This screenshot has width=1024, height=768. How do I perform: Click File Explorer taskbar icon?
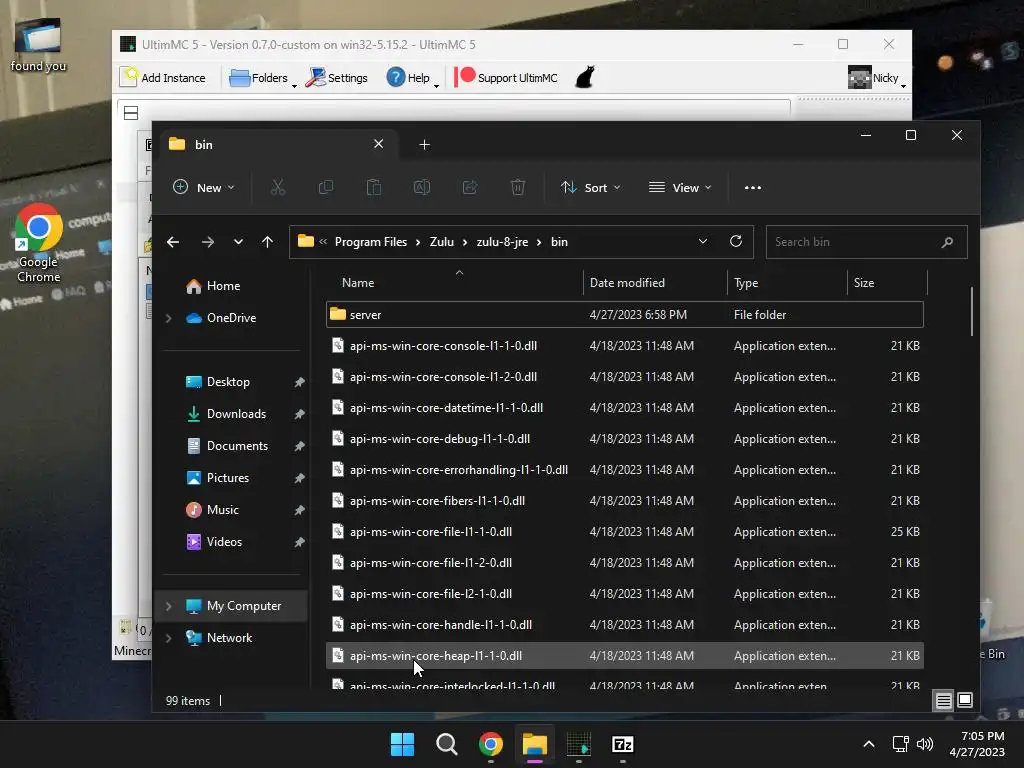tap(534, 744)
